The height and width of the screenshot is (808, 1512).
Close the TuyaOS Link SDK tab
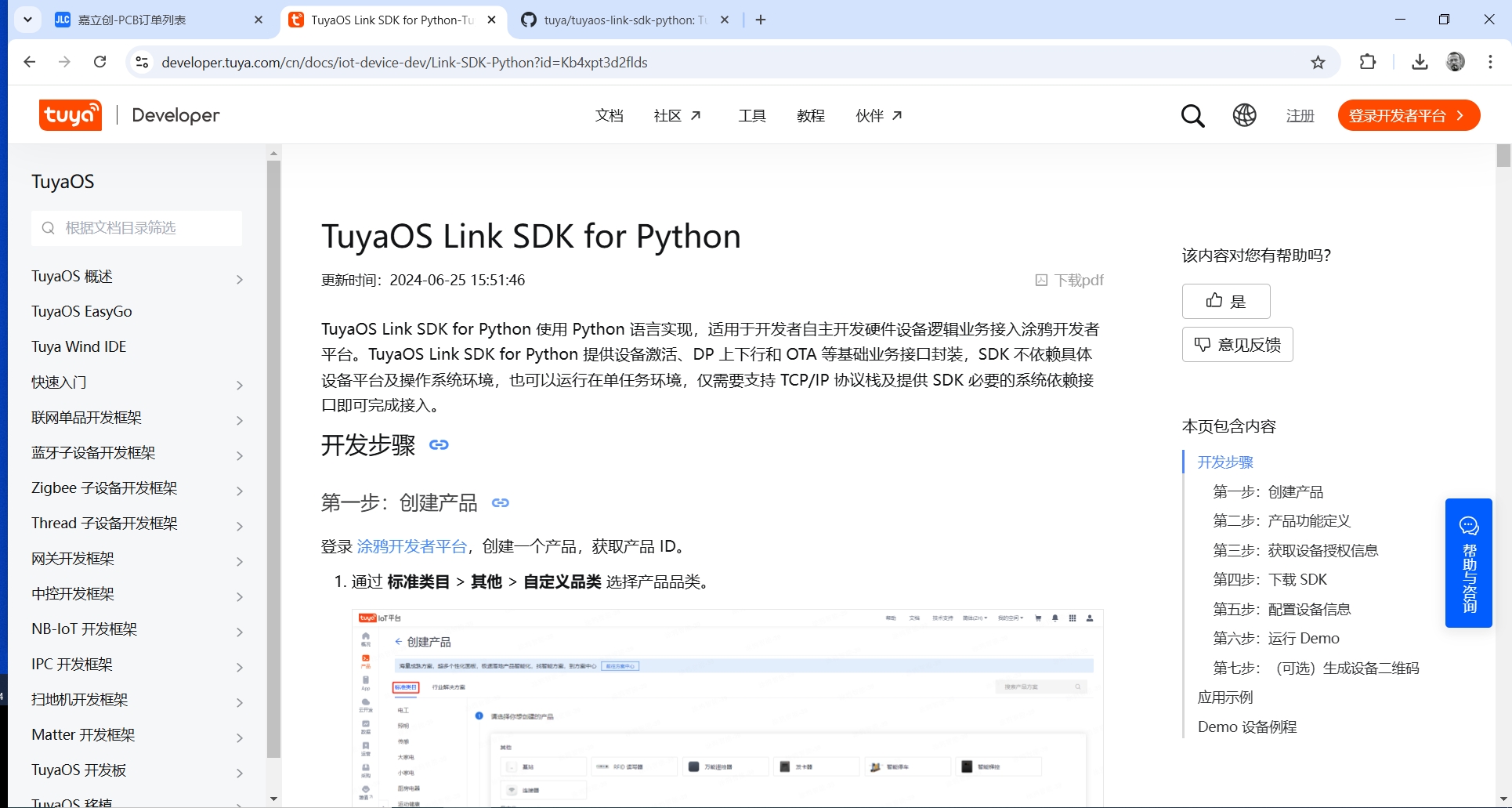(x=491, y=20)
